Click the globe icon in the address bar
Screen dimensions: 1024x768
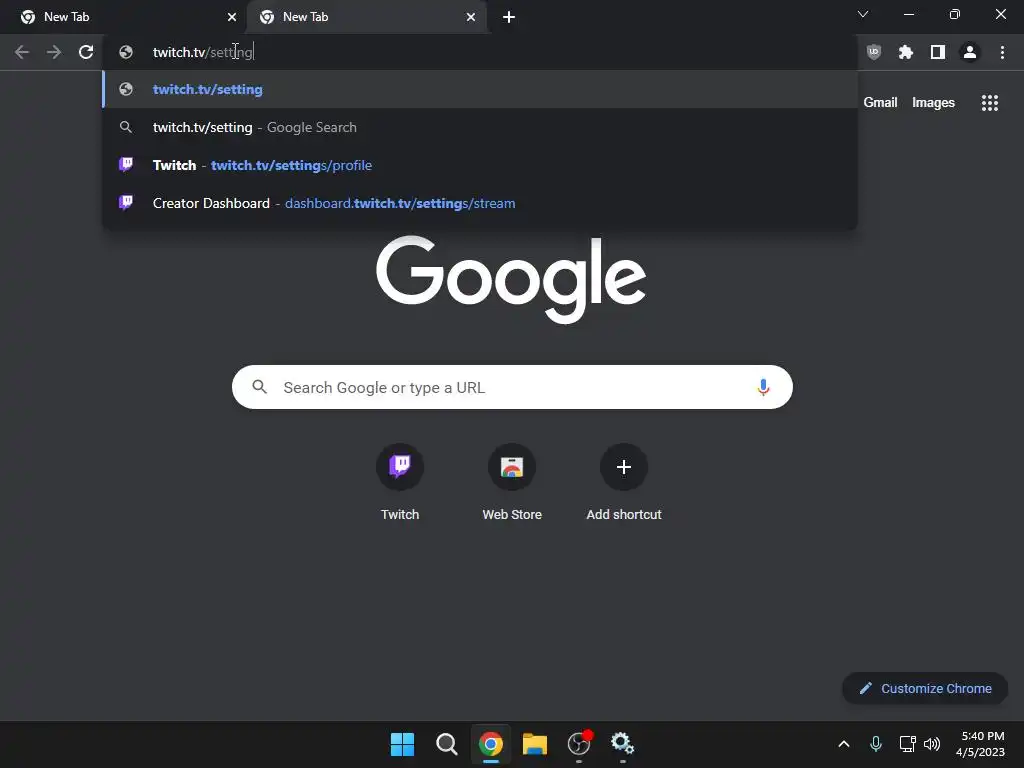126,52
